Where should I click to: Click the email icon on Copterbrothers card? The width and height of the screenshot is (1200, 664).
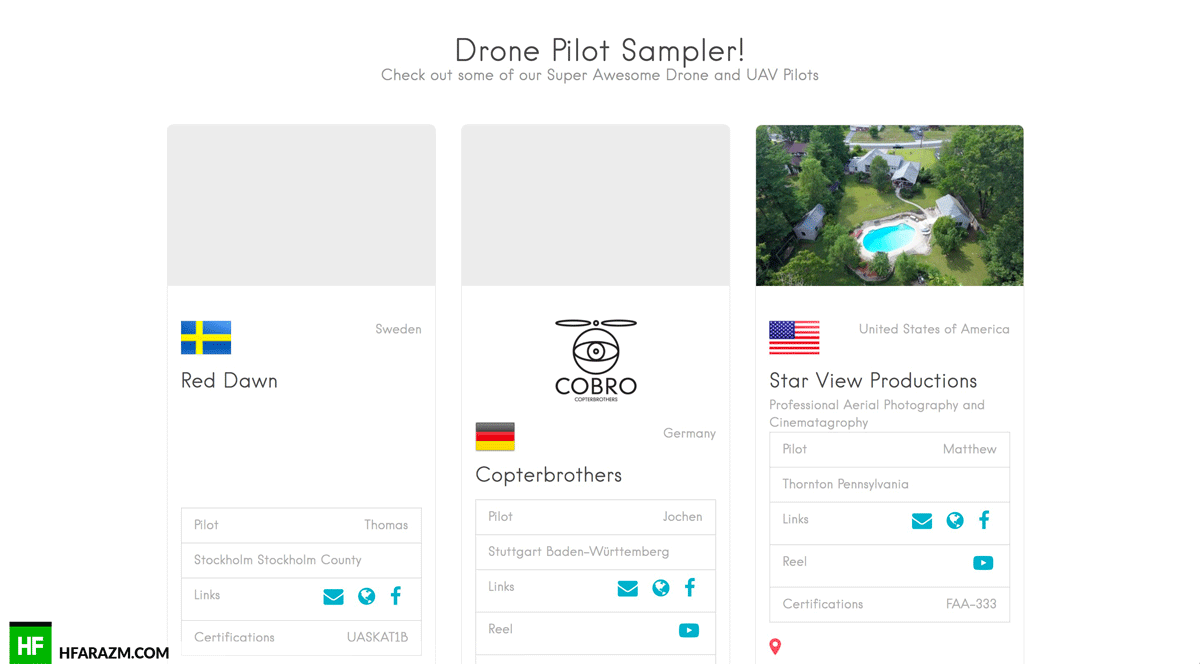pyautogui.click(x=627, y=589)
